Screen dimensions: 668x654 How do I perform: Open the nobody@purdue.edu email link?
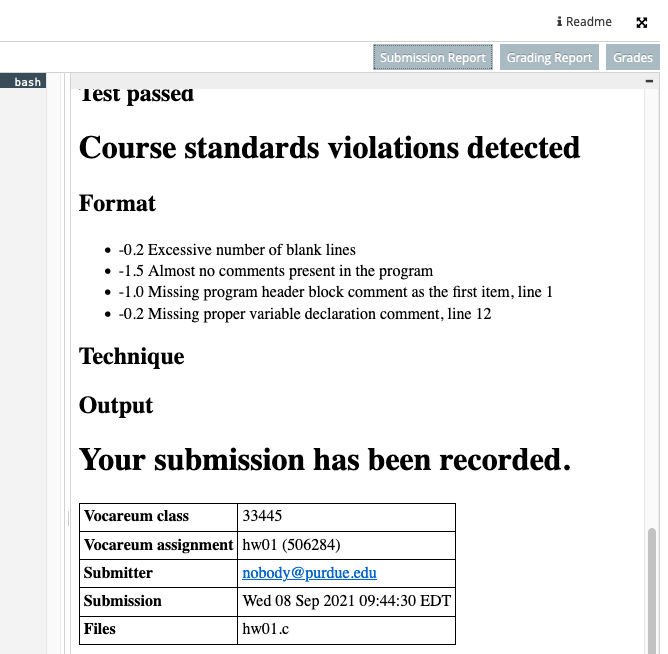coord(309,573)
